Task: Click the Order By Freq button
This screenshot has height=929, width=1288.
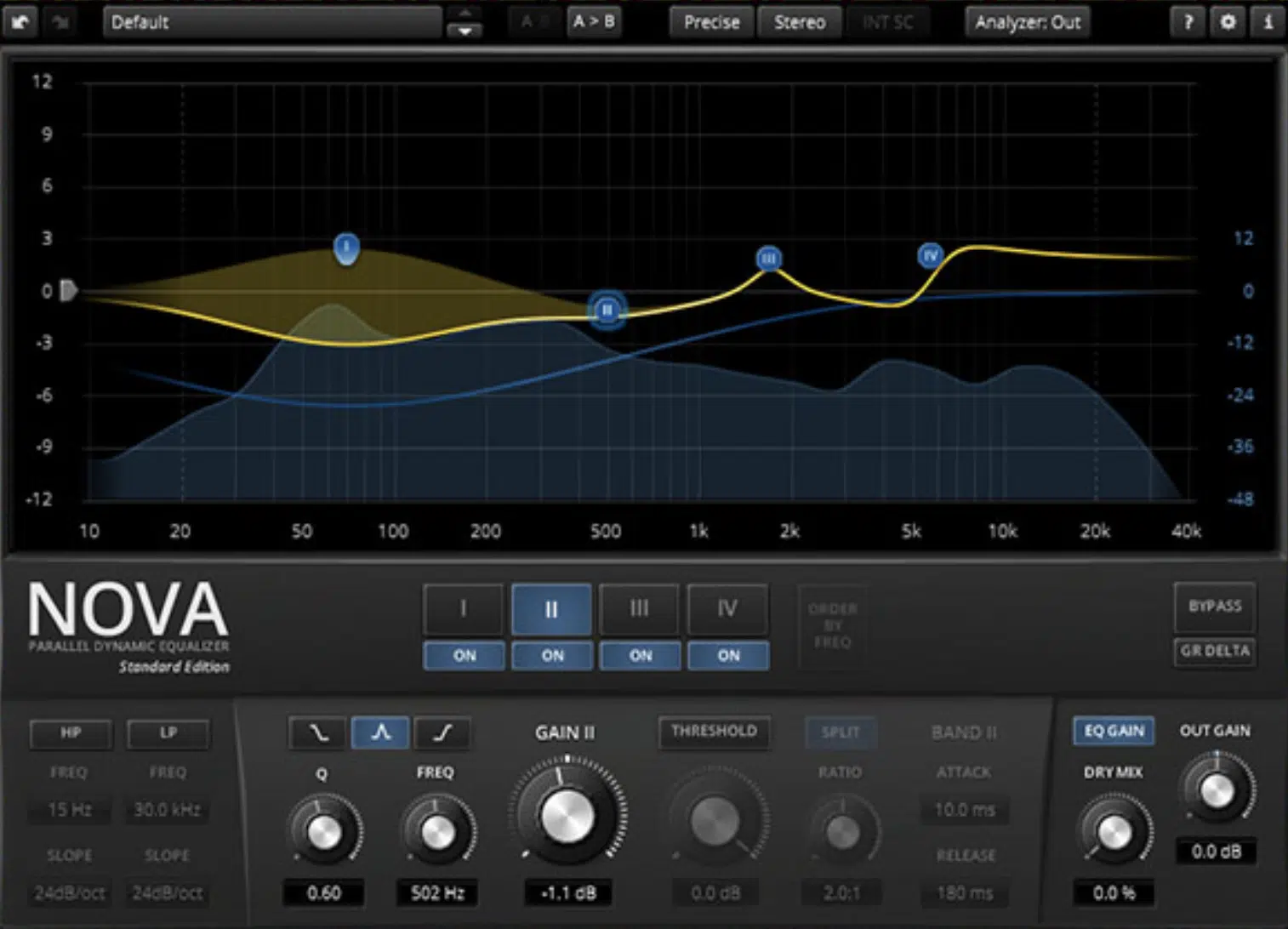Action: point(833,626)
